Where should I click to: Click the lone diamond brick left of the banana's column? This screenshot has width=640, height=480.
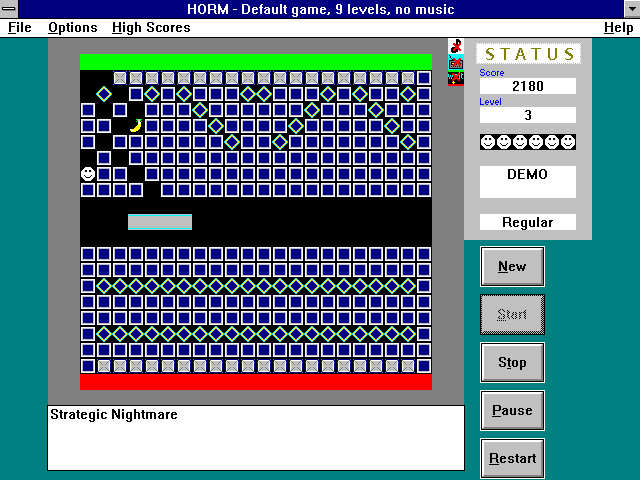(104, 94)
